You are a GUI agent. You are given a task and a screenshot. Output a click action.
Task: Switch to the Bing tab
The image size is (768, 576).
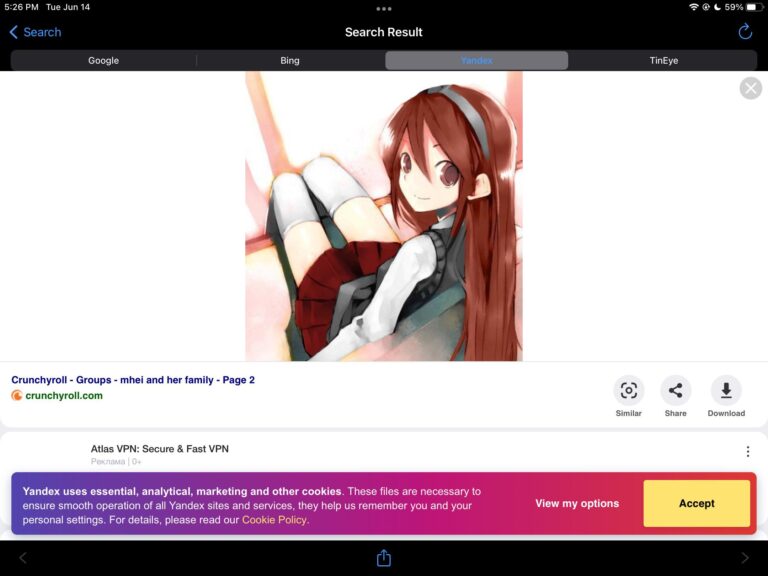pyautogui.click(x=290, y=61)
